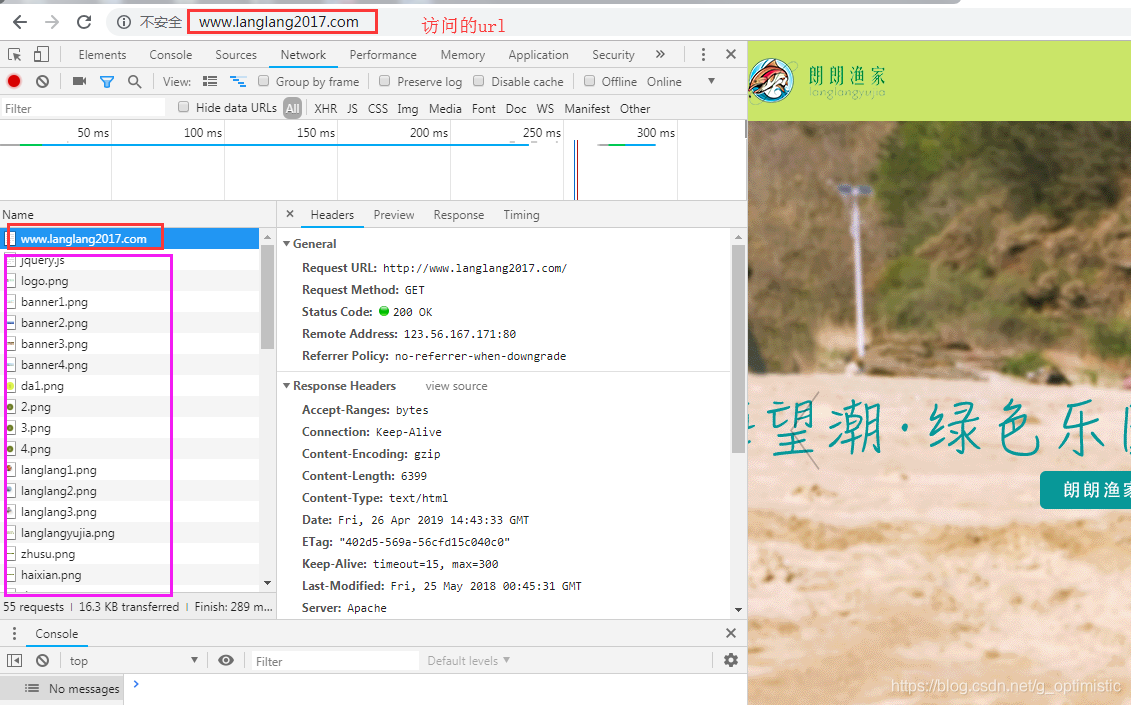Go back with the browser back arrow
This screenshot has width=1131, height=705.
click(20, 22)
